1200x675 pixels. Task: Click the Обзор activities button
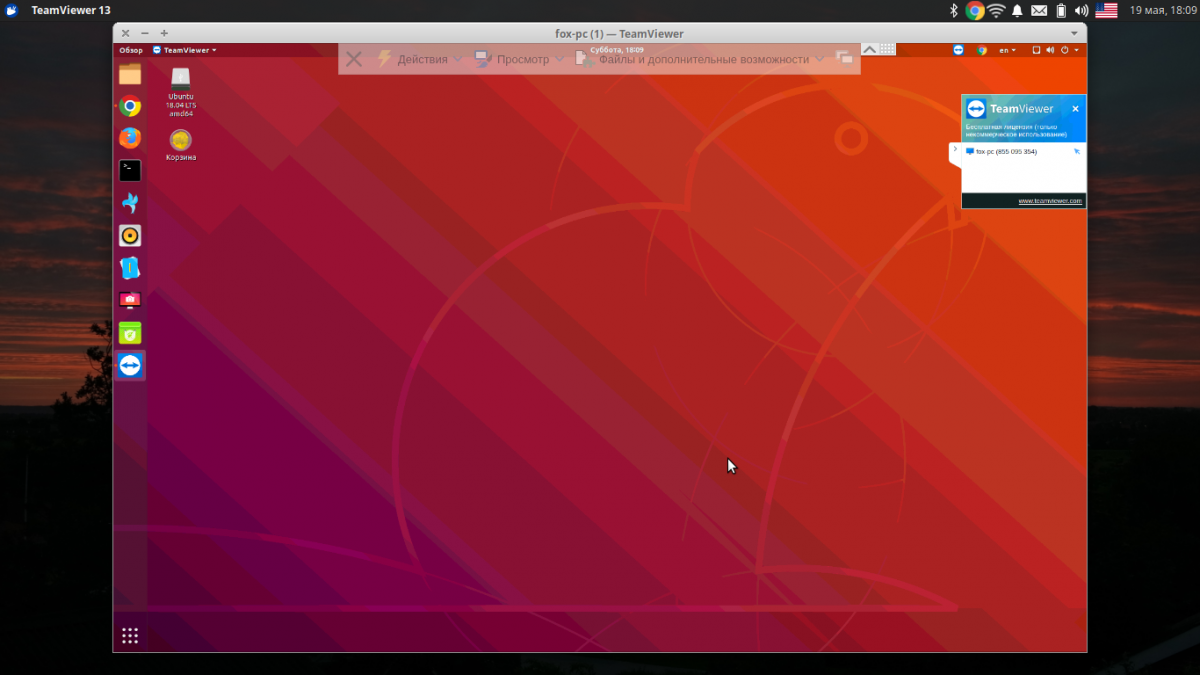click(x=131, y=50)
